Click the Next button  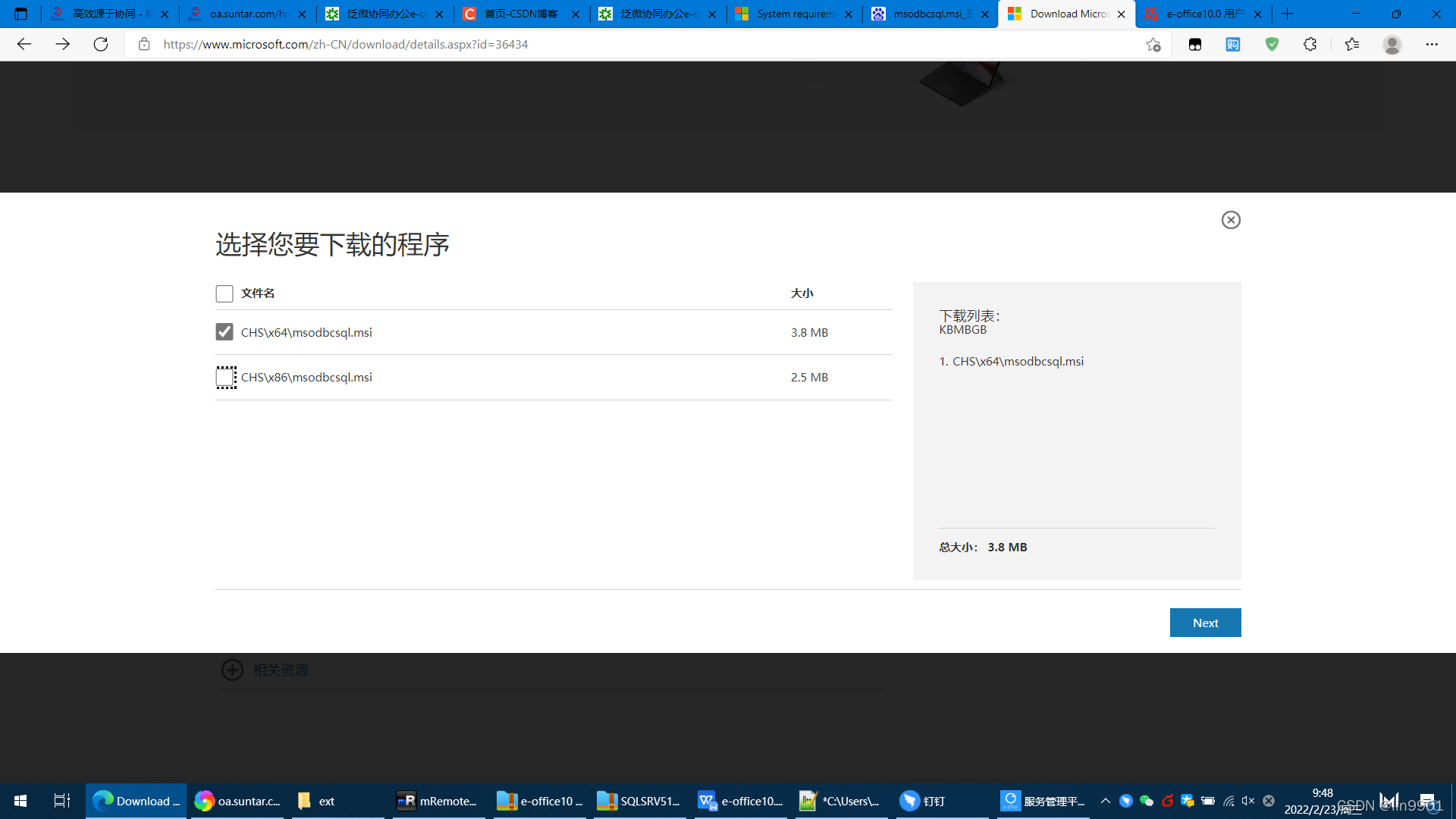coord(1205,623)
